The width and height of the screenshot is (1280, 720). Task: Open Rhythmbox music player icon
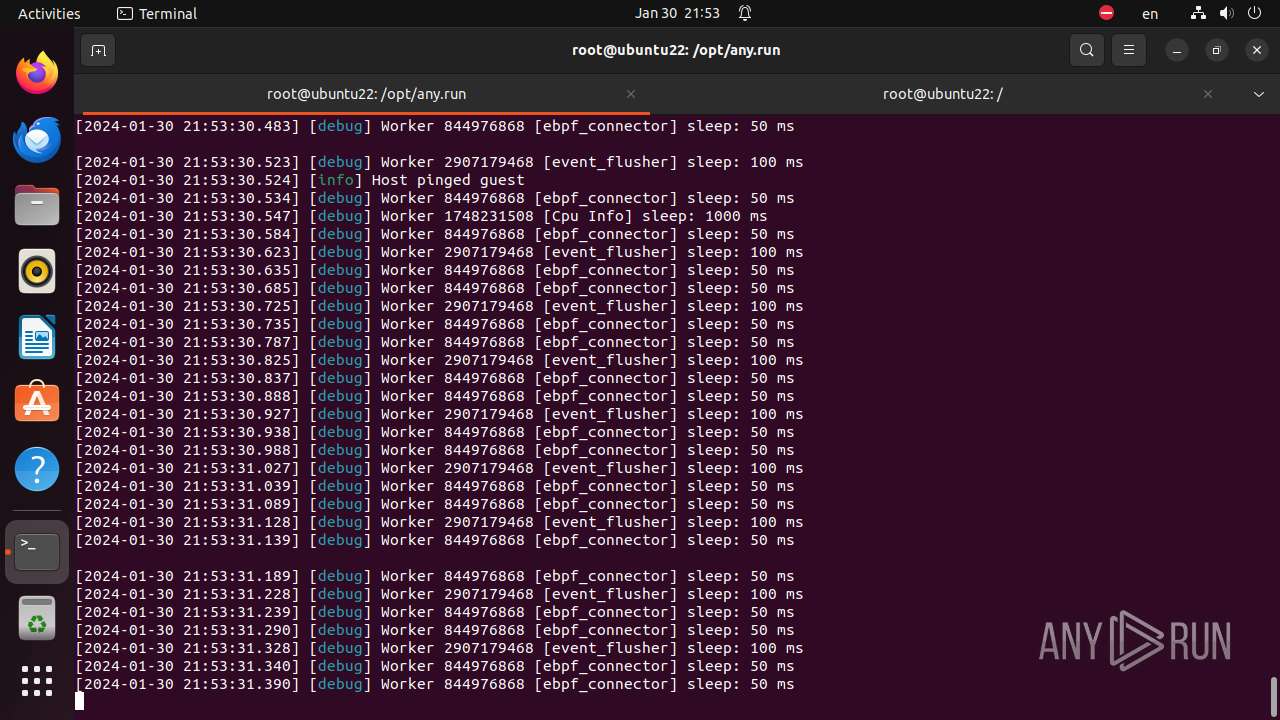(37, 271)
